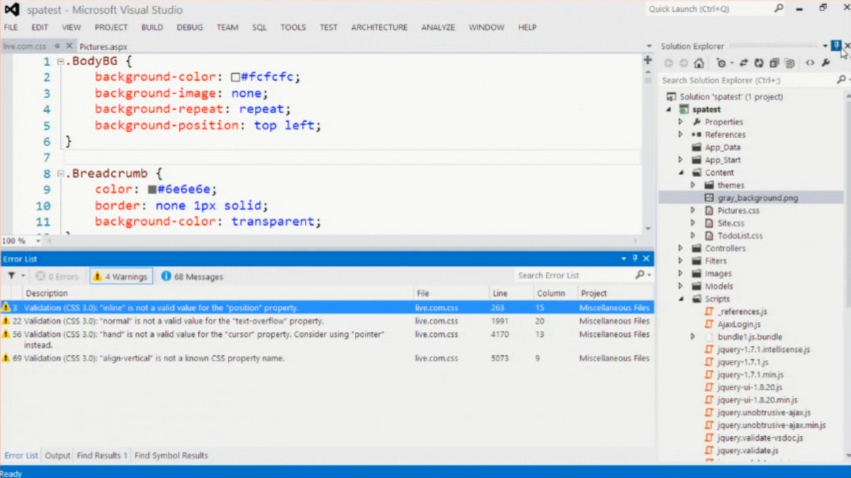Switch to the Find Results 1 tab
The height and width of the screenshot is (478, 851).
click(x=101, y=455)
